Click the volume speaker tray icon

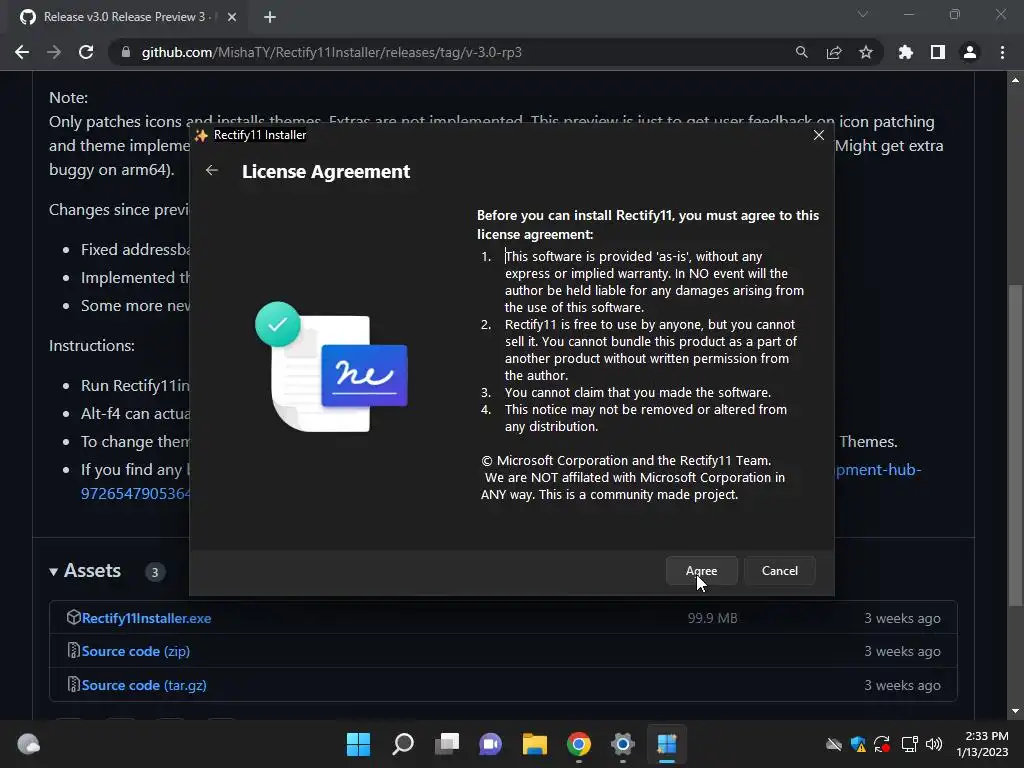click(x=934, y=744)
